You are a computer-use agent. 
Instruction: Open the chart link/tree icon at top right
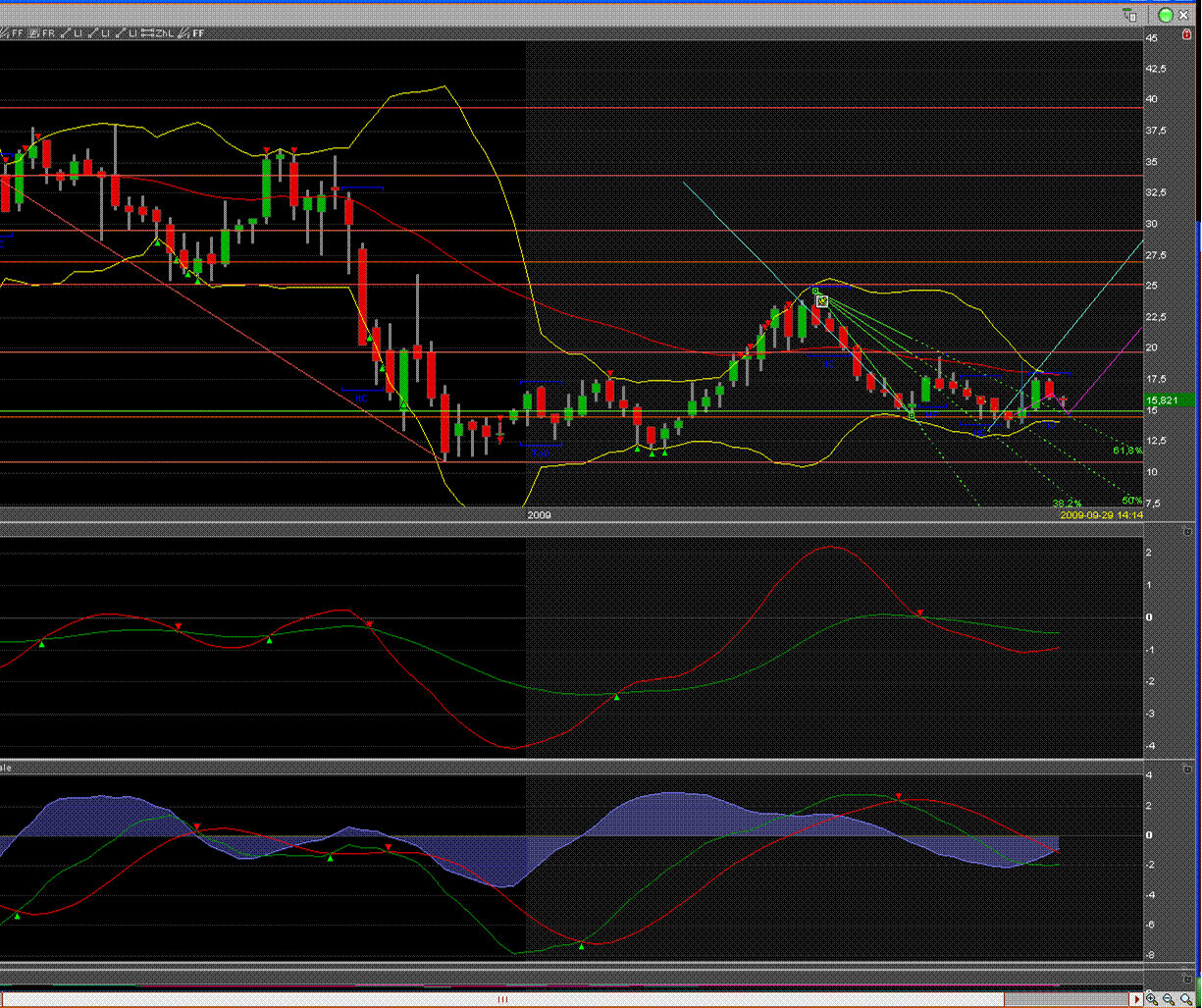point(1129,15)
